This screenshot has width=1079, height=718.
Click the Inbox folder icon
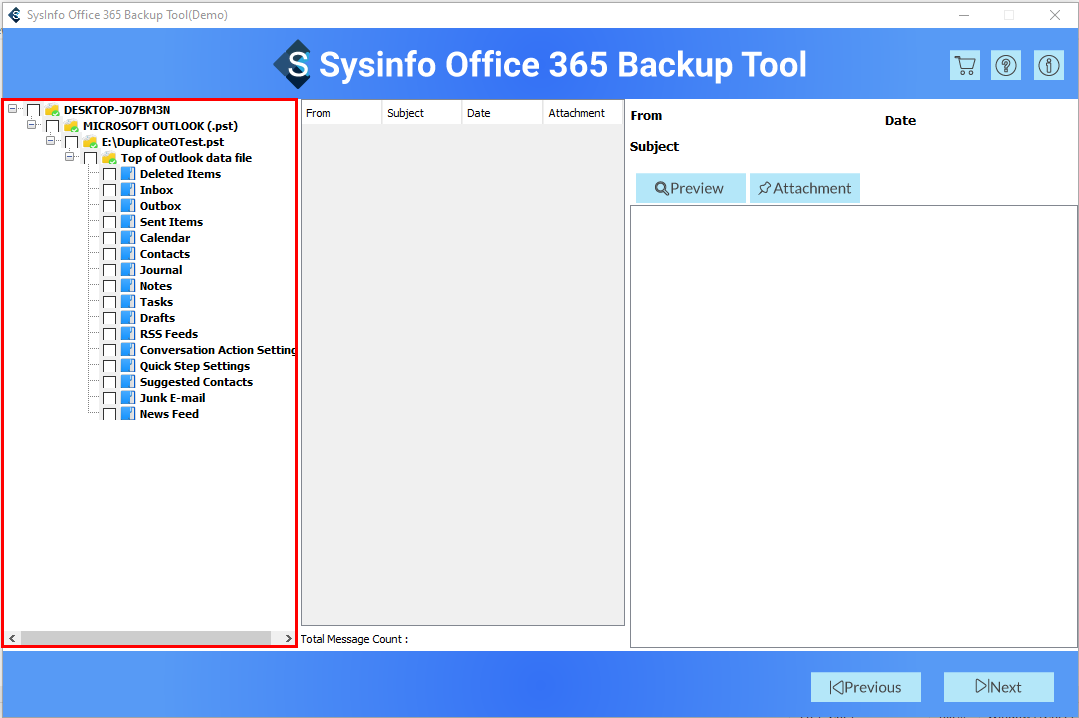pyautogui.click(x=127, y=190)
